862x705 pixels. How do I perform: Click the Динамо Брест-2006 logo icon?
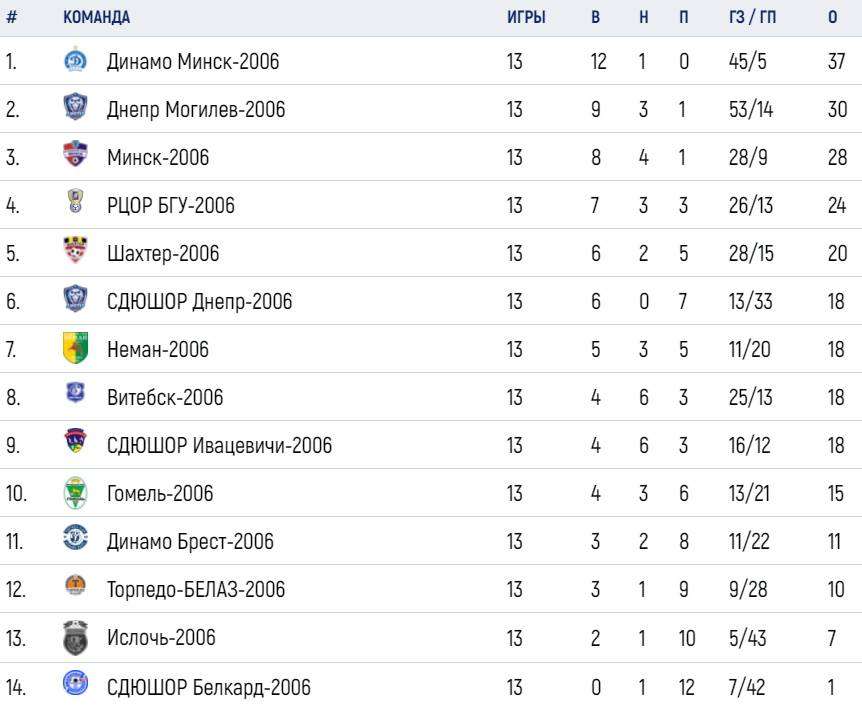tap(75, 537)
